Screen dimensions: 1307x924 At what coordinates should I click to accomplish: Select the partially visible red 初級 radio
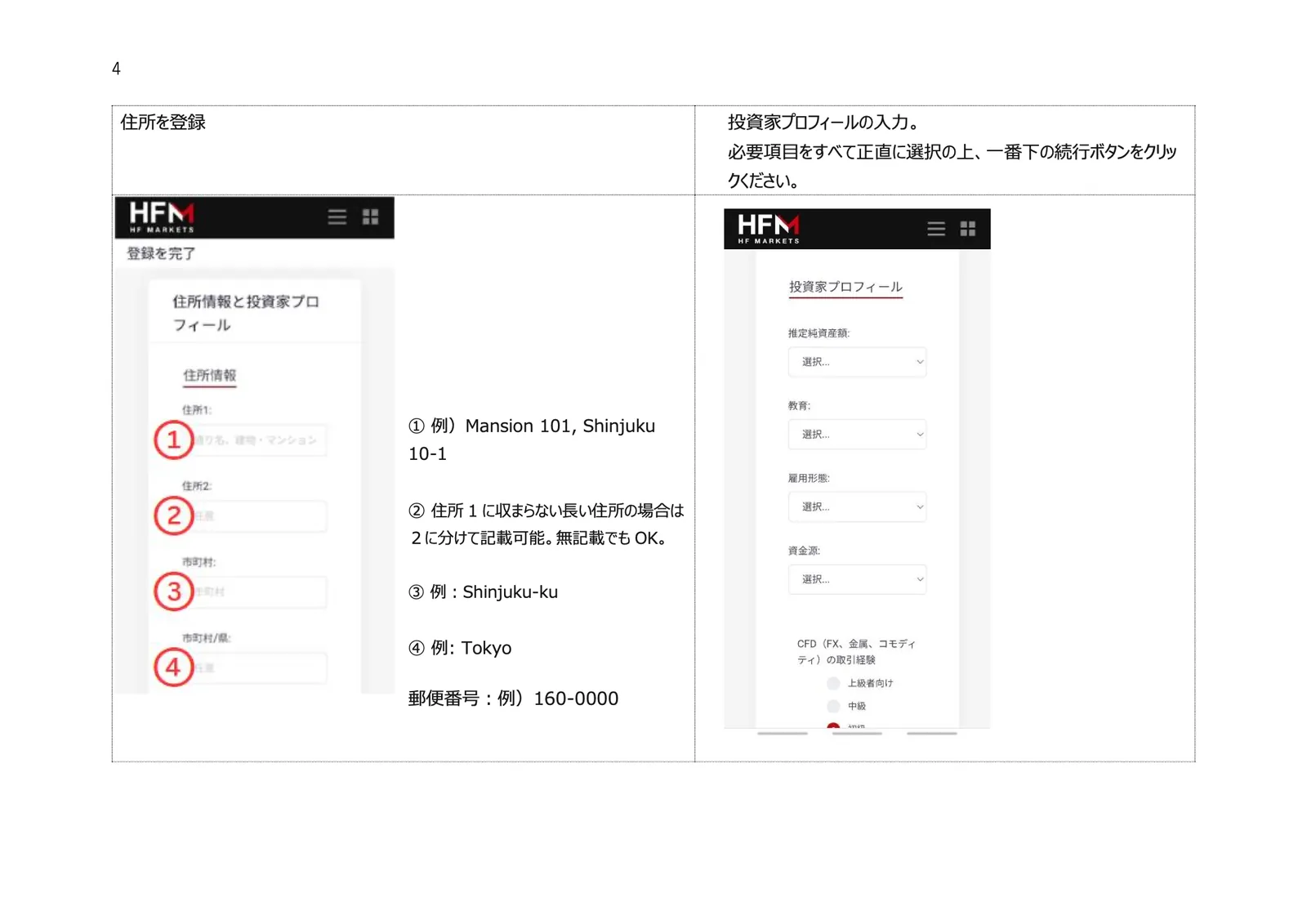[x=833, y=725]
